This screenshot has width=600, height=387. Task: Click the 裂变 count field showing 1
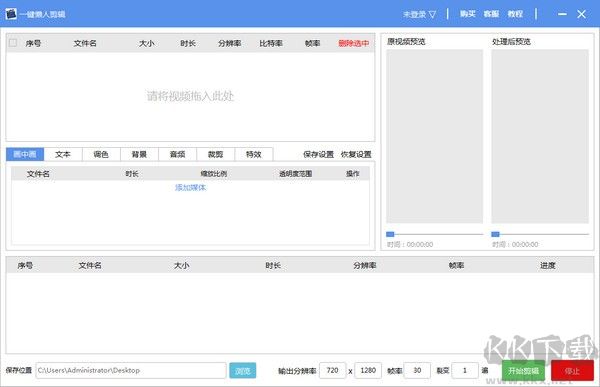pos(465,371)
